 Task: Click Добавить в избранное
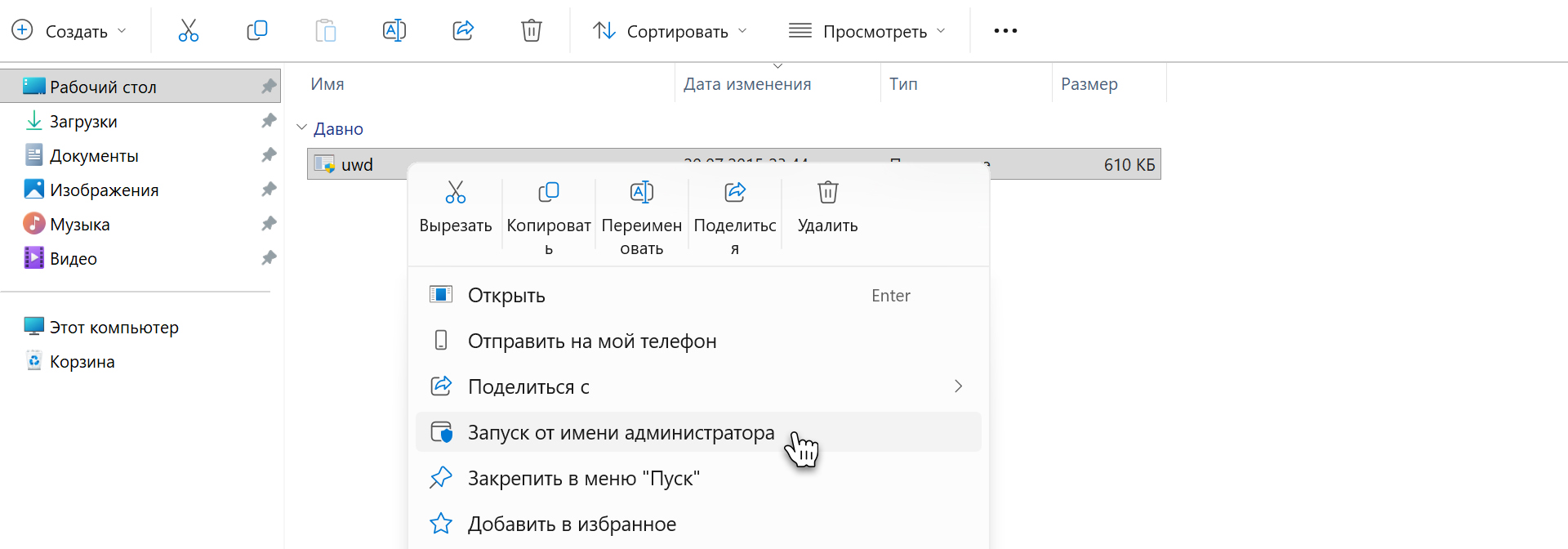click(x=572, y=524)
